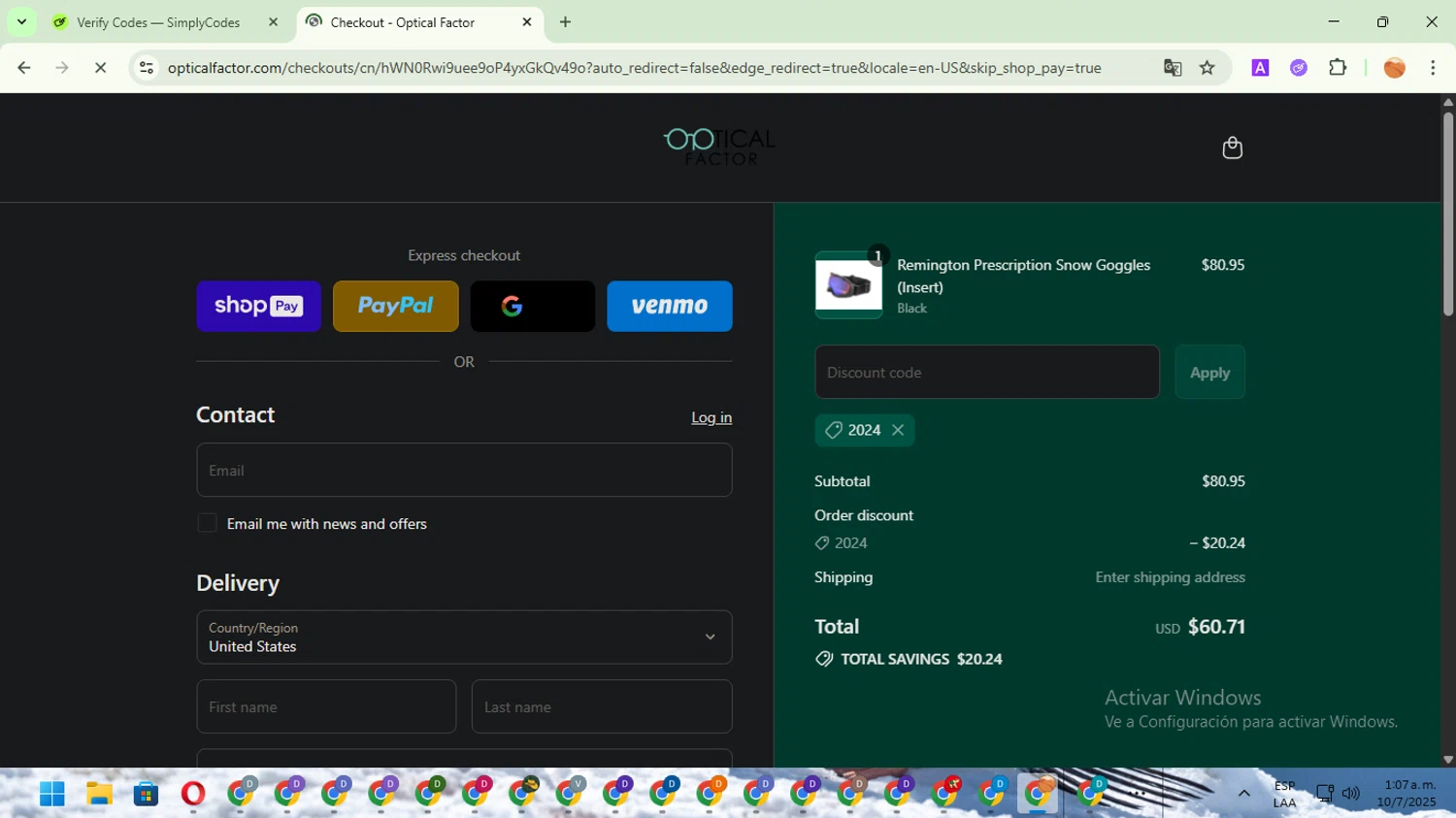
Task: Click the Last name field
Action: (x=602, y=706)
